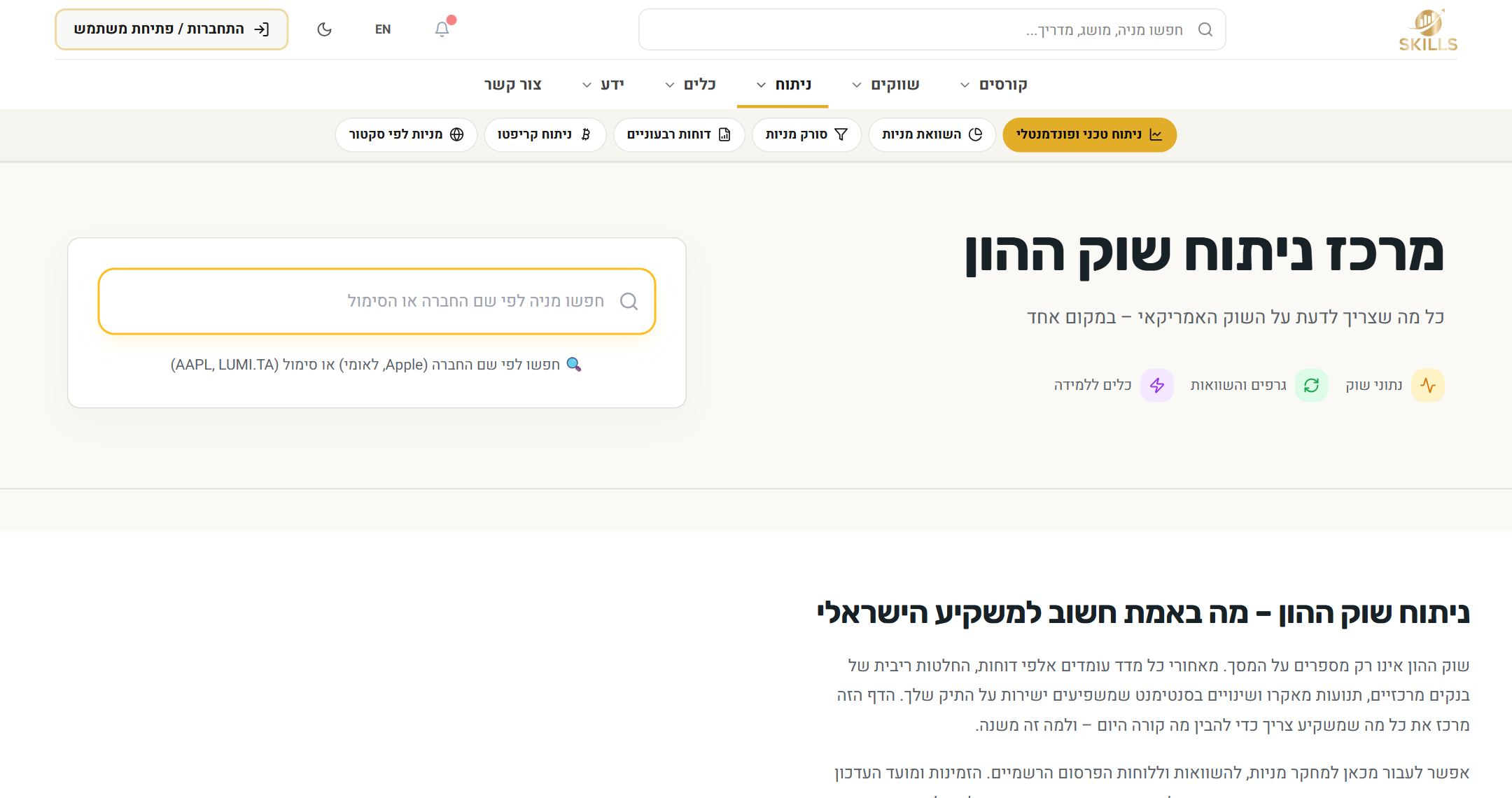Open the צור קשר page
The height and width of the screenshot is (798, 1512).
point(513,85)
